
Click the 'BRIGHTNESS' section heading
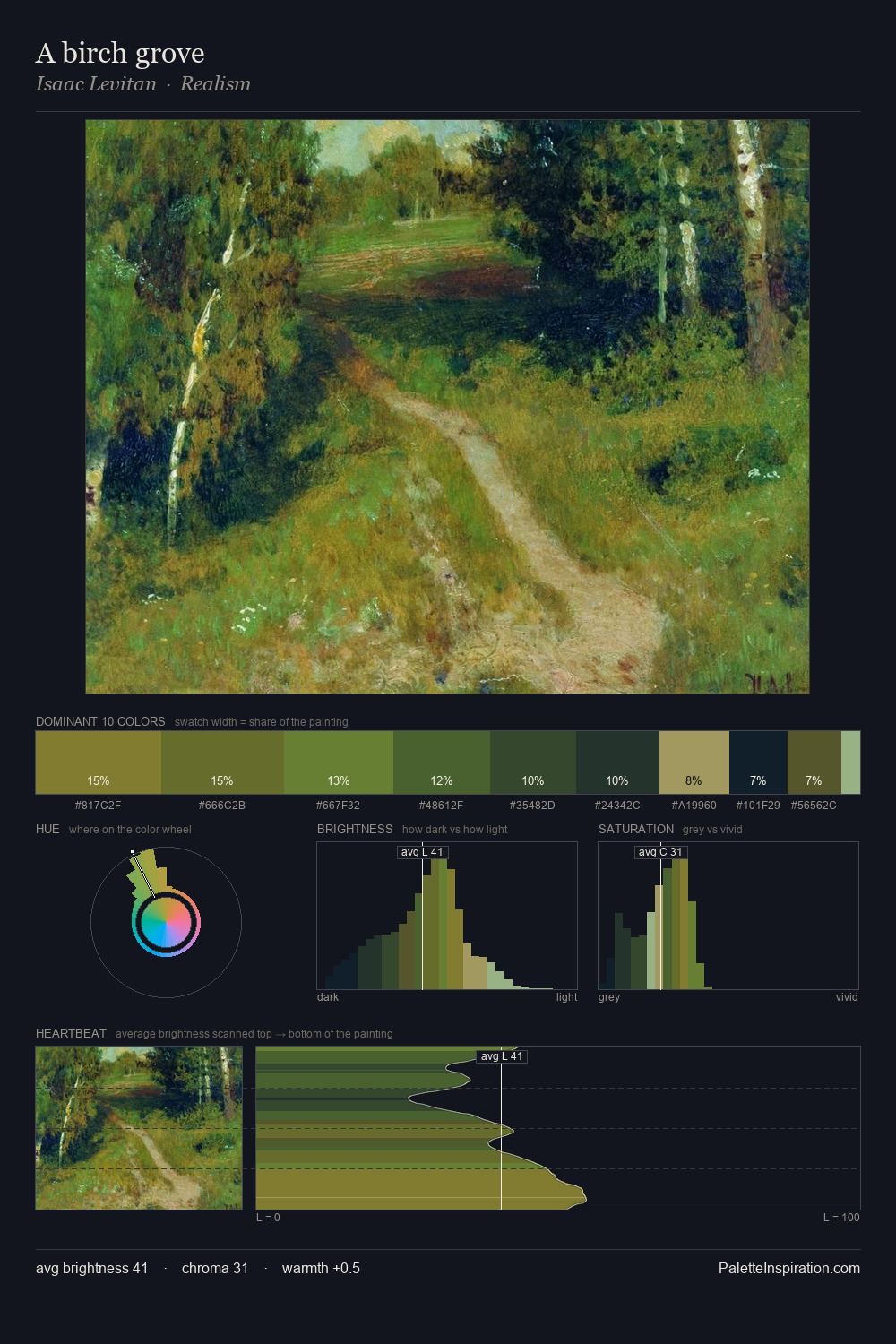tap(355, 829)
